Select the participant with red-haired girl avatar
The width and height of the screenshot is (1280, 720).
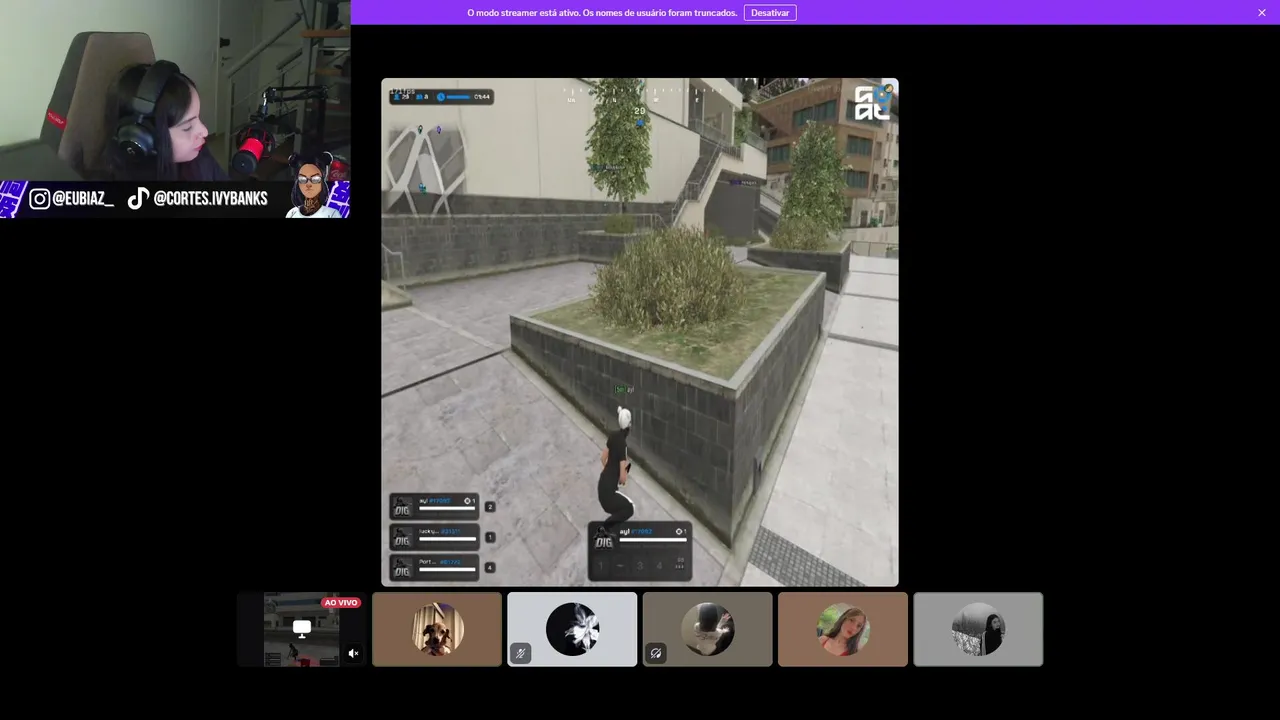843,629
